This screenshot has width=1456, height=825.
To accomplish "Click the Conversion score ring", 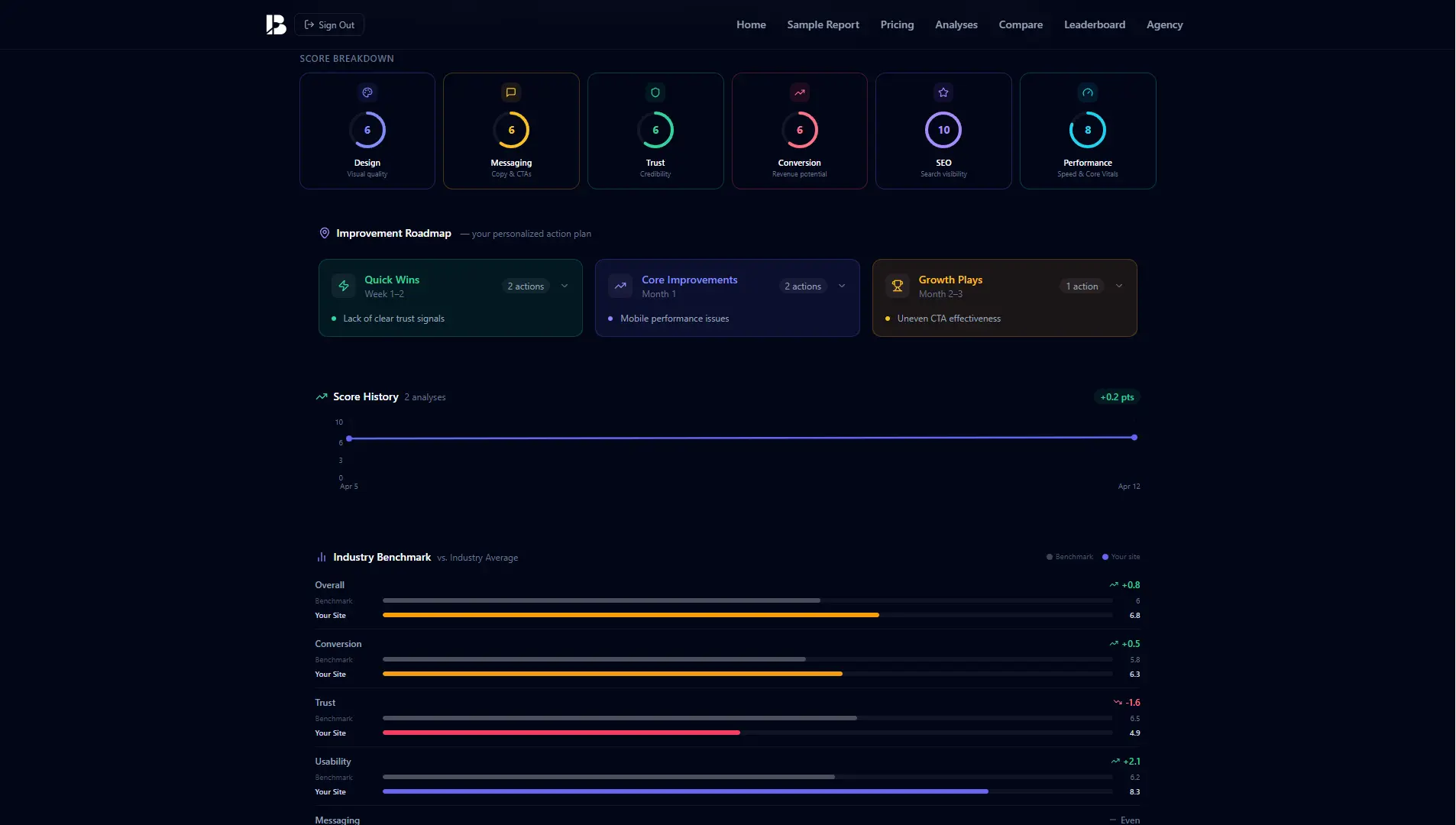I will 800,130.
